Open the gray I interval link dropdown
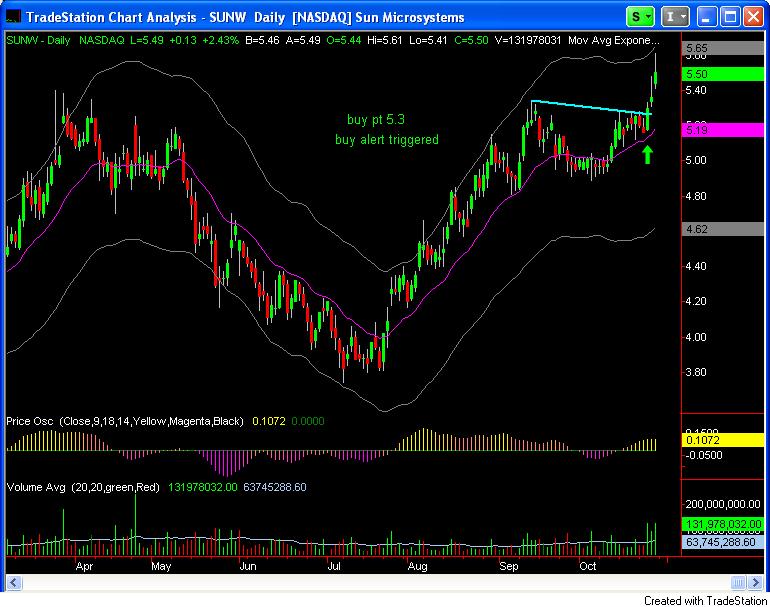Image resolution: width=770 pixels, height=607 pixels. (x=675, y=17)
